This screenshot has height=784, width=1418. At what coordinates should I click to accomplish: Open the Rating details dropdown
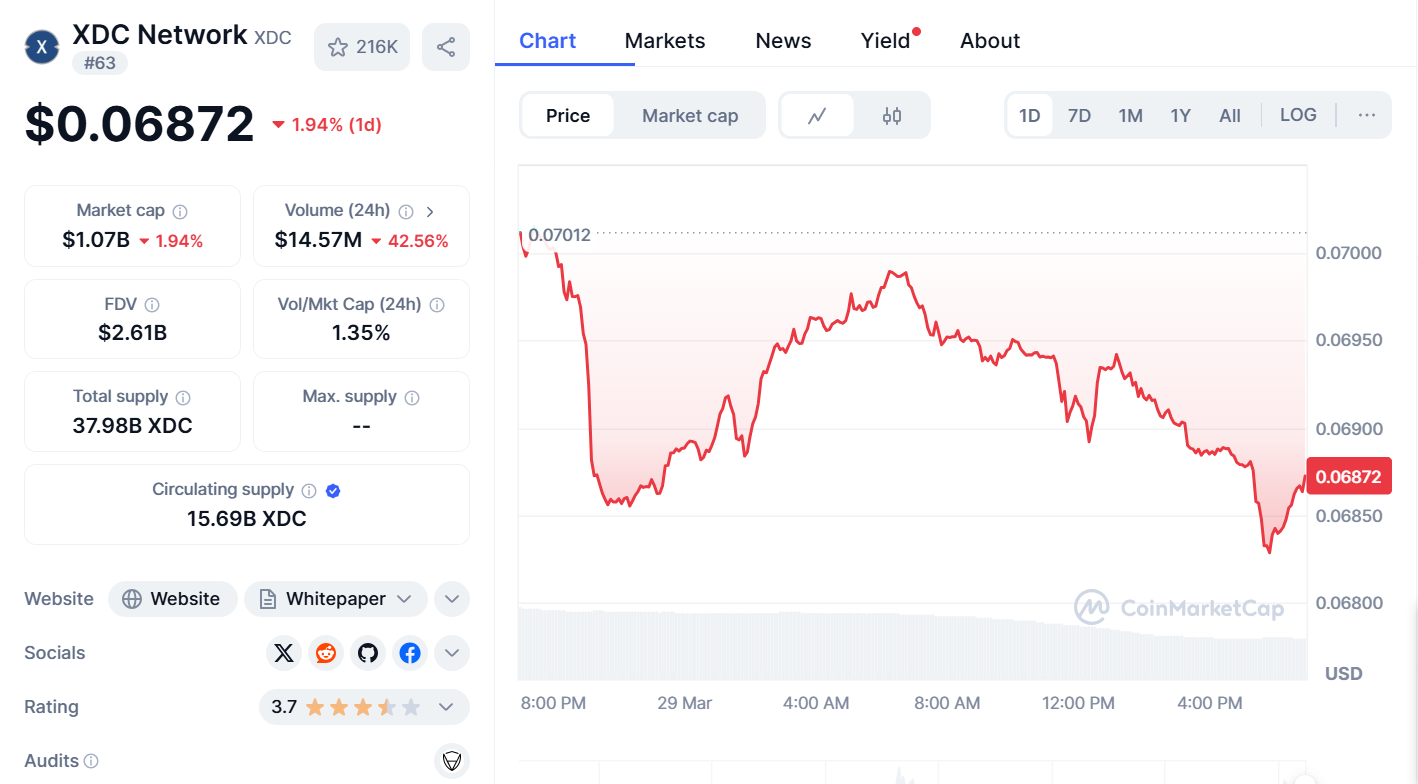pos(445,706)
